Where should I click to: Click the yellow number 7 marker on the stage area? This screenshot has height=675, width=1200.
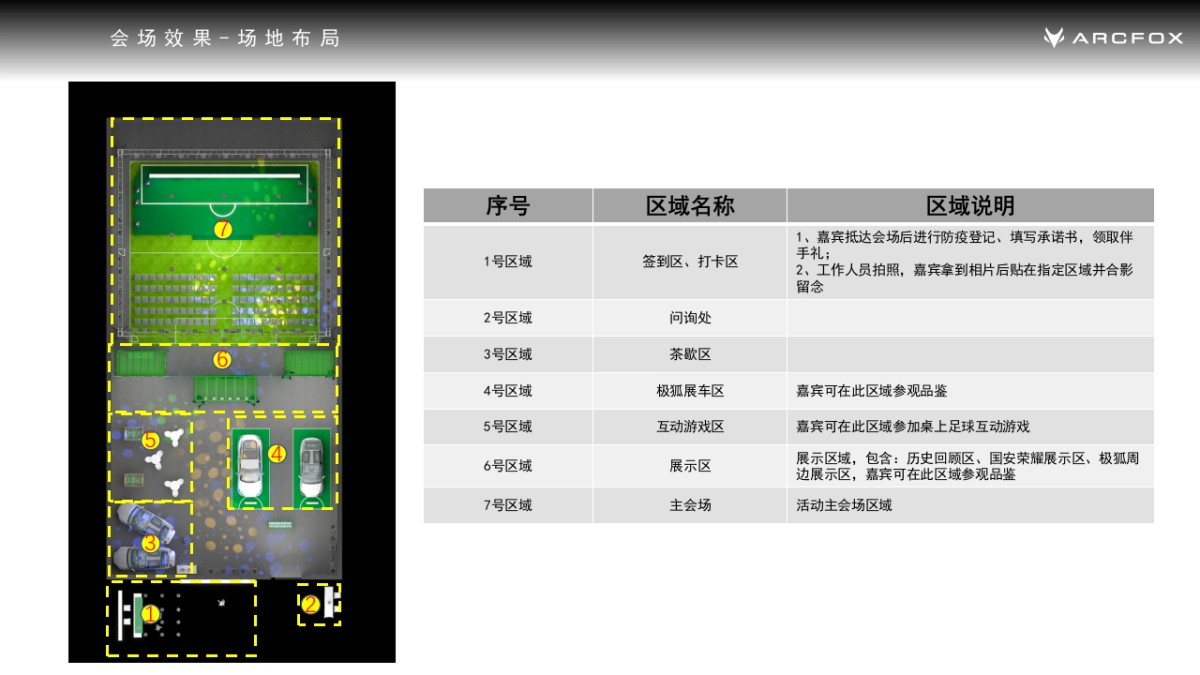point(222,228)
